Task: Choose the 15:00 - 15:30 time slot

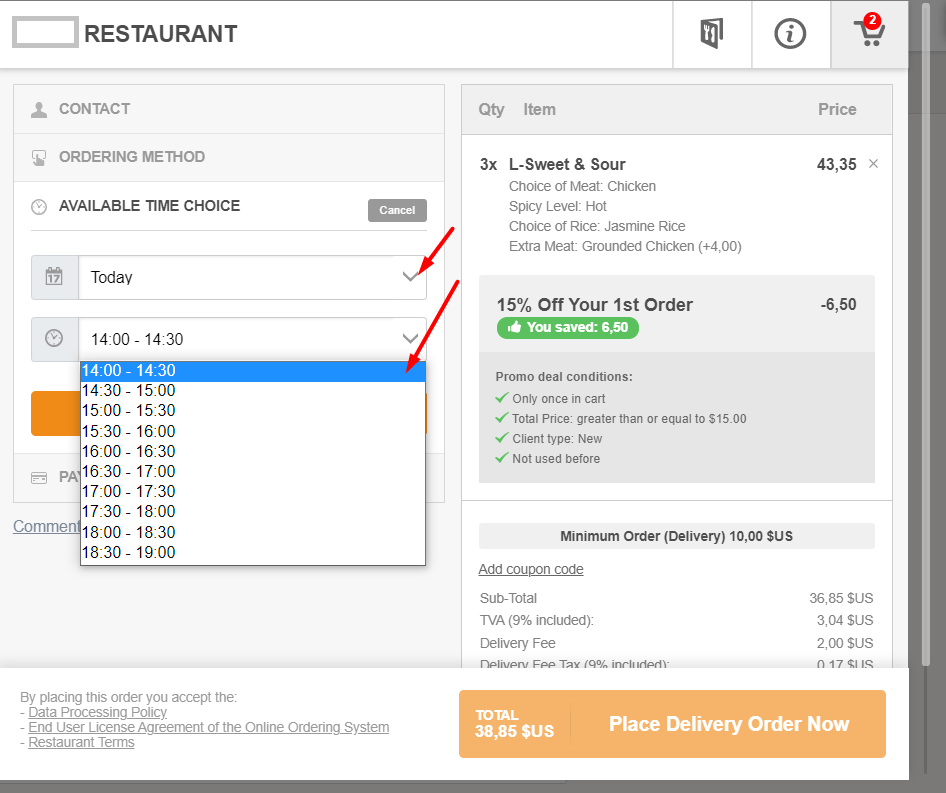Action: pos(253,410)
